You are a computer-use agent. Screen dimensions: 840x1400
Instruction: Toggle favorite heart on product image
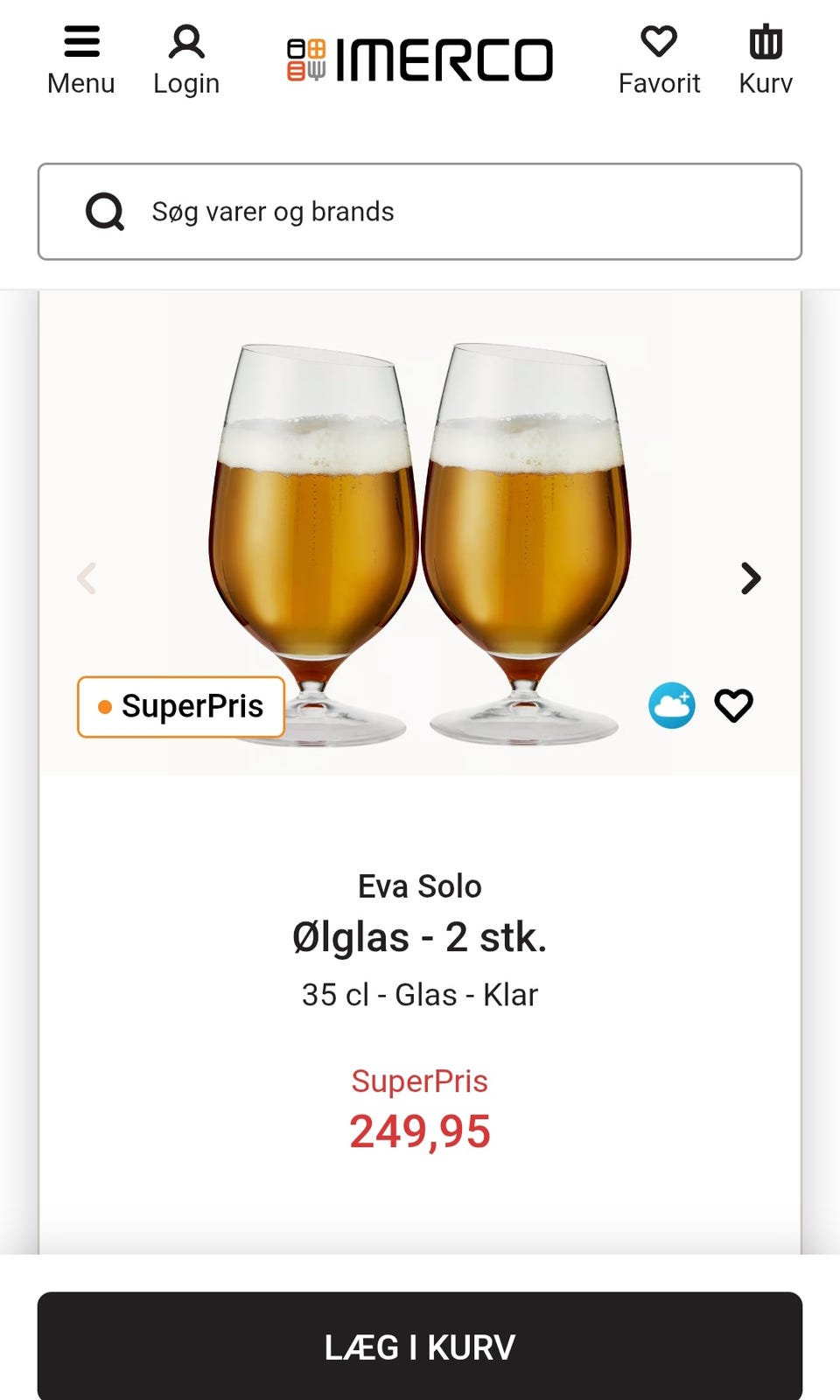[x=733, y=705]
